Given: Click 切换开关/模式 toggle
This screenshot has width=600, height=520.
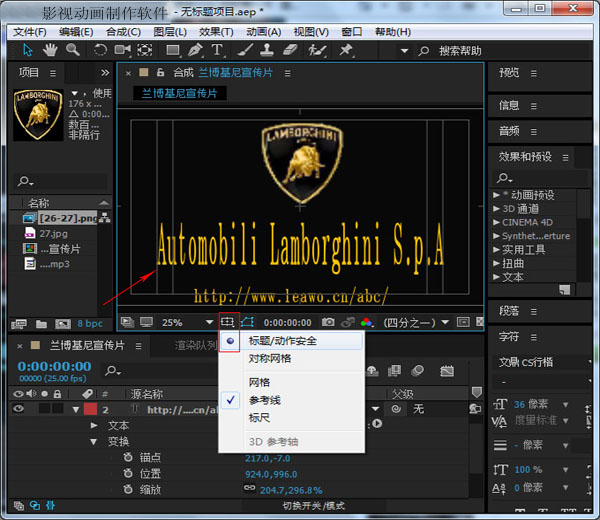Looking at the screenshot, I should (313, 506).
